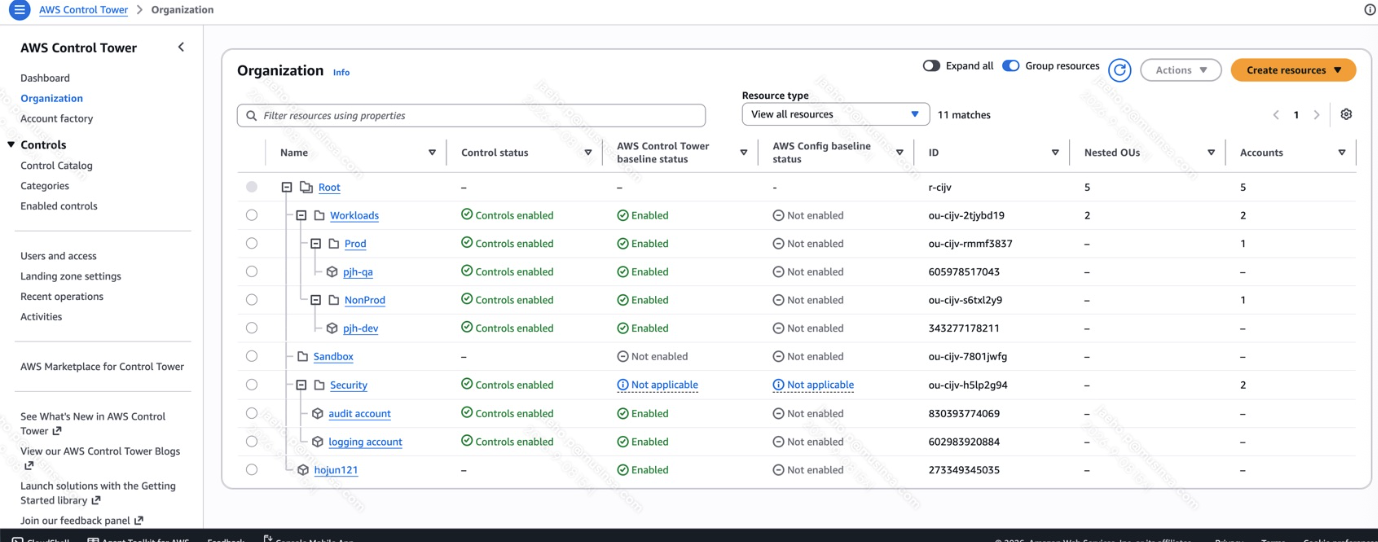The image size is (1378, 542).
Task: Collapse the AWS Control Tower side panel
Action: 181,47
